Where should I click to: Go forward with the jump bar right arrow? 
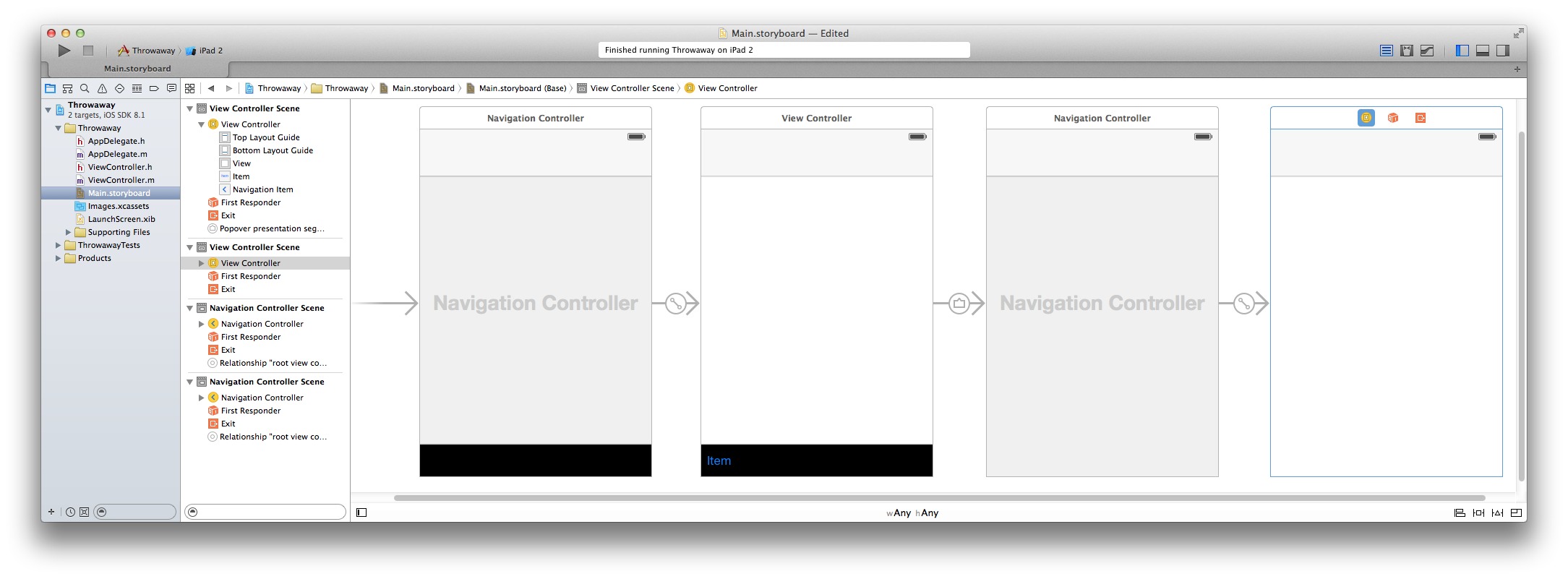229,88
